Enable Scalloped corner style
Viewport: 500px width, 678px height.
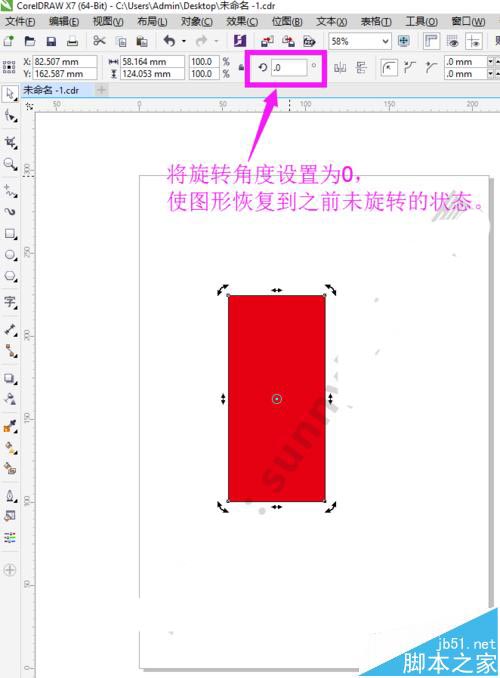click(409, 67)
